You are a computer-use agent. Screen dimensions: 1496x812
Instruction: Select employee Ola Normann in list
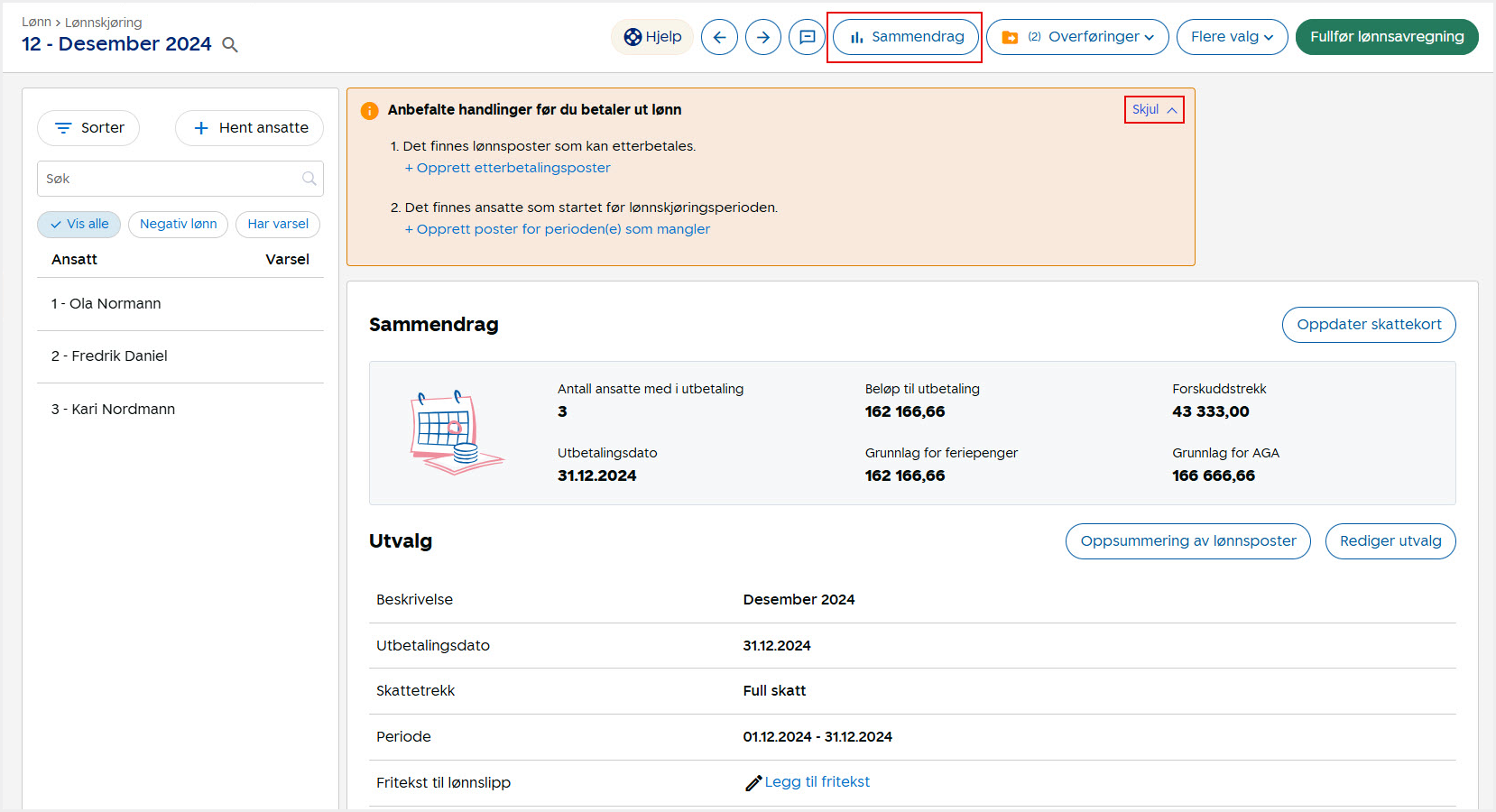[x=106, y=304]
